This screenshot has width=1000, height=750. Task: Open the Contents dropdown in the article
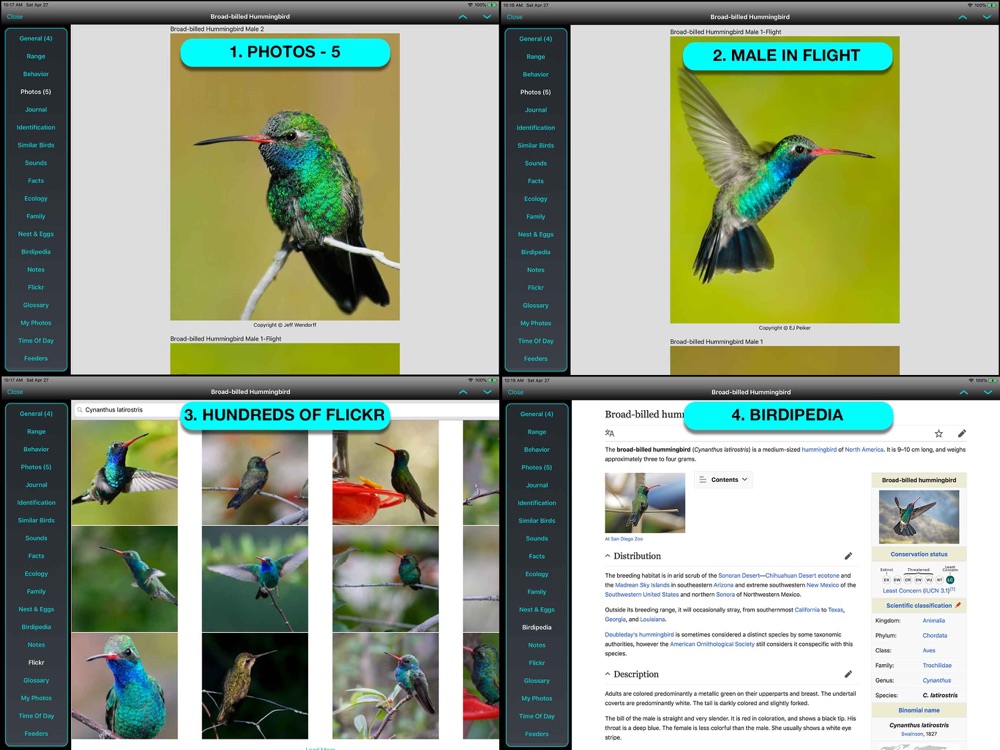click(723, 480)
